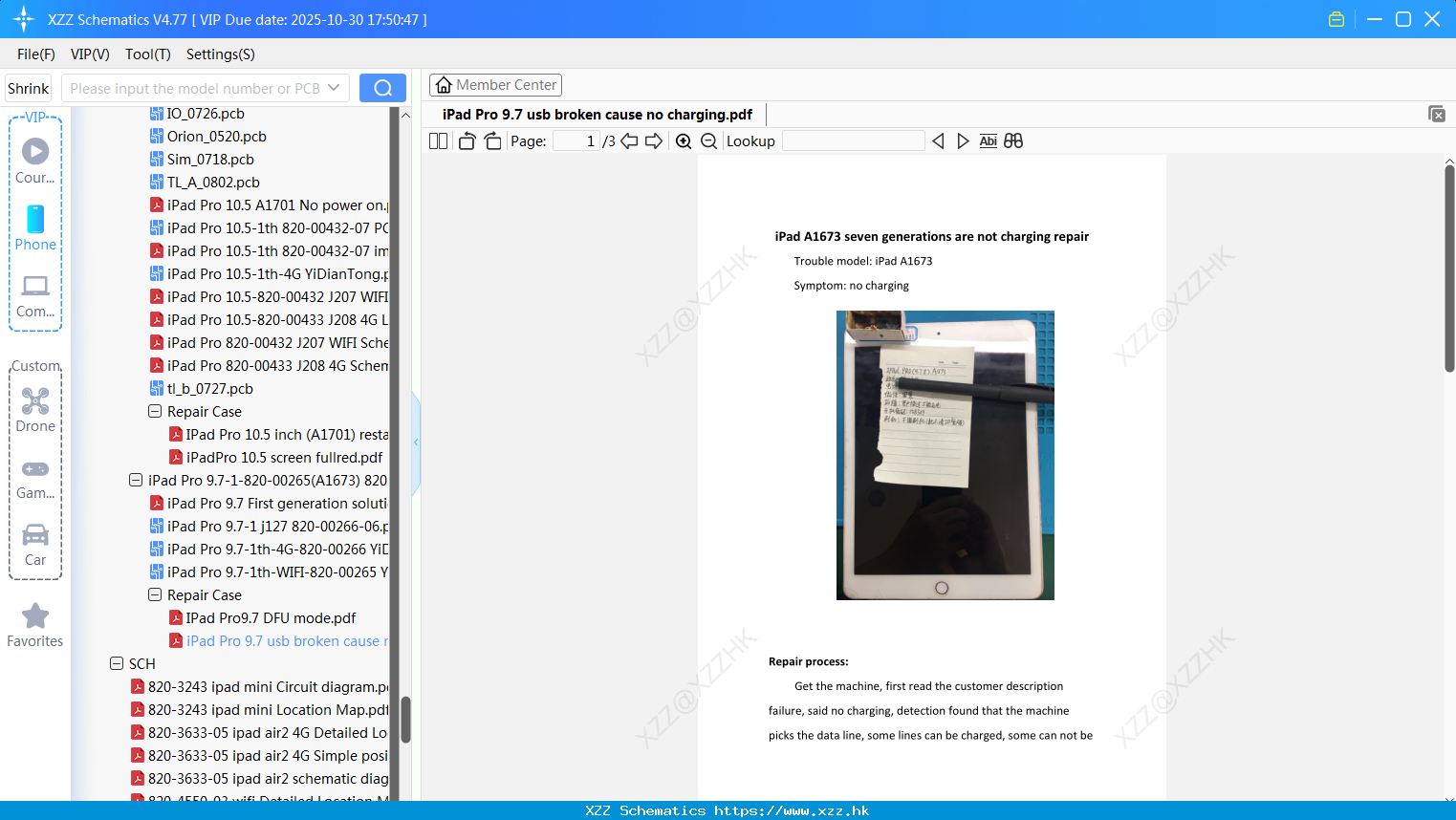Open the Drone category
This screenshot has height=820, width=1456.
[35, 410]
